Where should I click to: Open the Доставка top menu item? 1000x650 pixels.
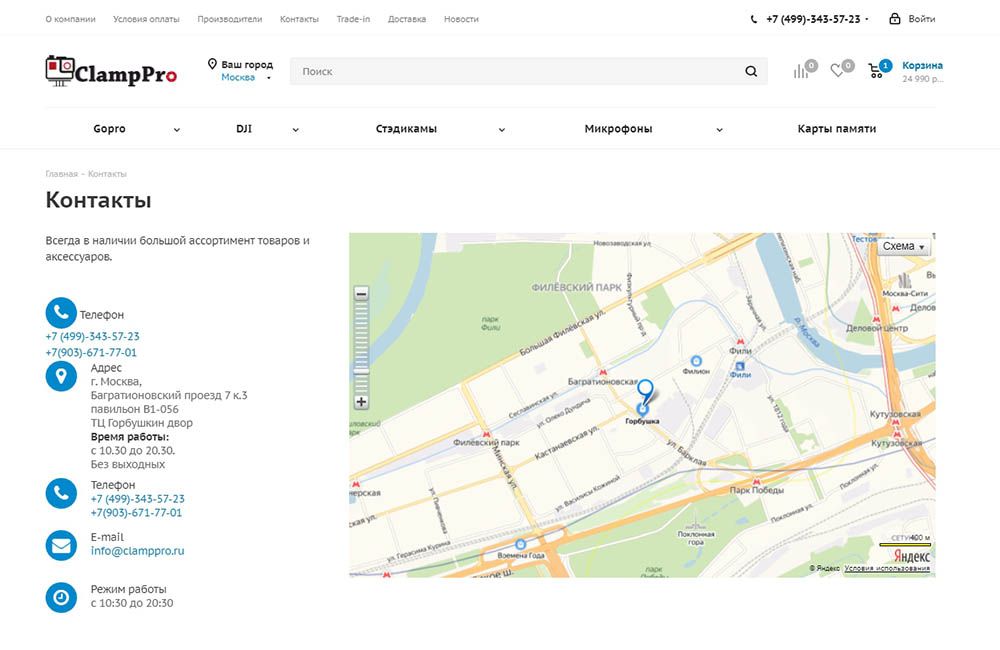pos(406,19)
